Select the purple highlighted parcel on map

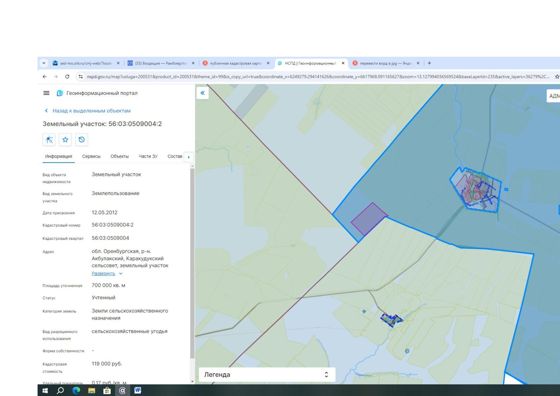coord(369,219)
